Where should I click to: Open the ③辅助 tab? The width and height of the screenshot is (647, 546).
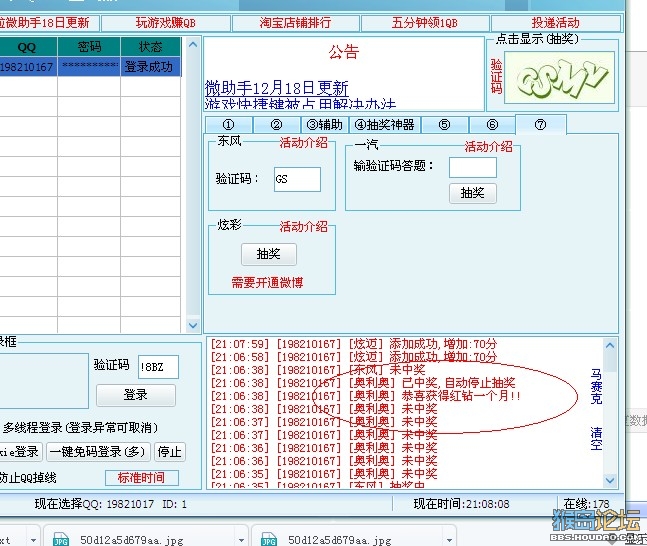point(325,125)
